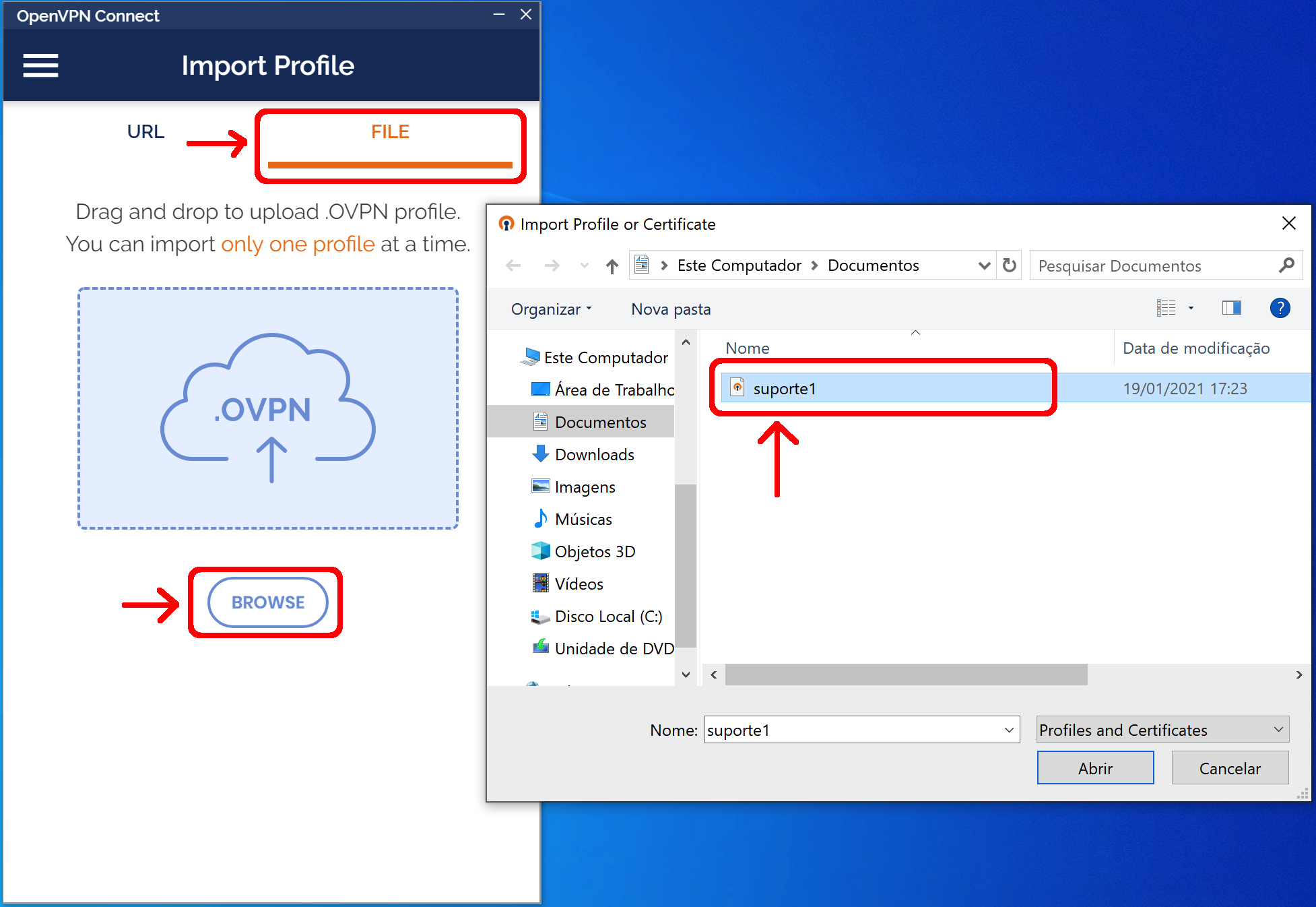Change the view layout icon

coord(1166,309)
